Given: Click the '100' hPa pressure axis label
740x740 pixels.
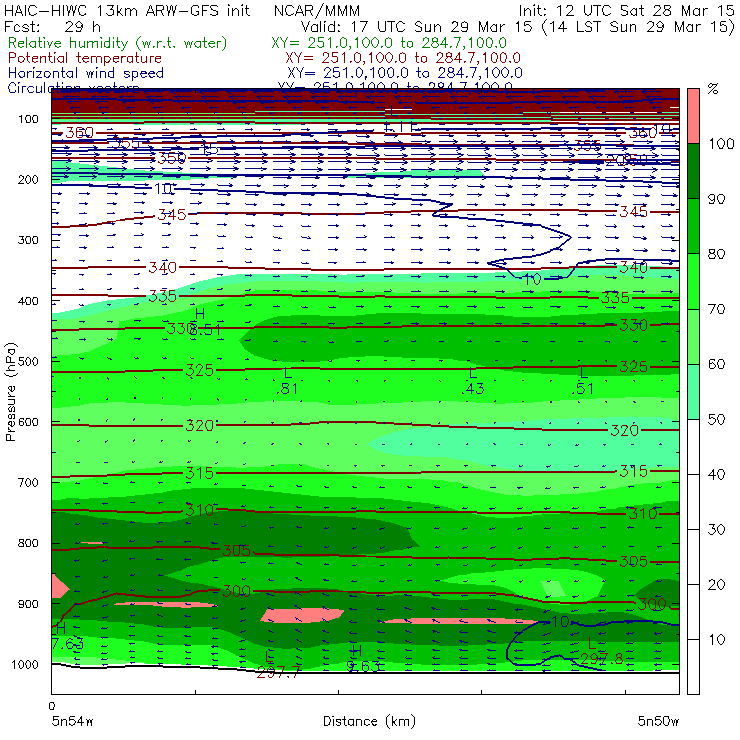Looking at the screenshot, I should (x=28, y=119).
